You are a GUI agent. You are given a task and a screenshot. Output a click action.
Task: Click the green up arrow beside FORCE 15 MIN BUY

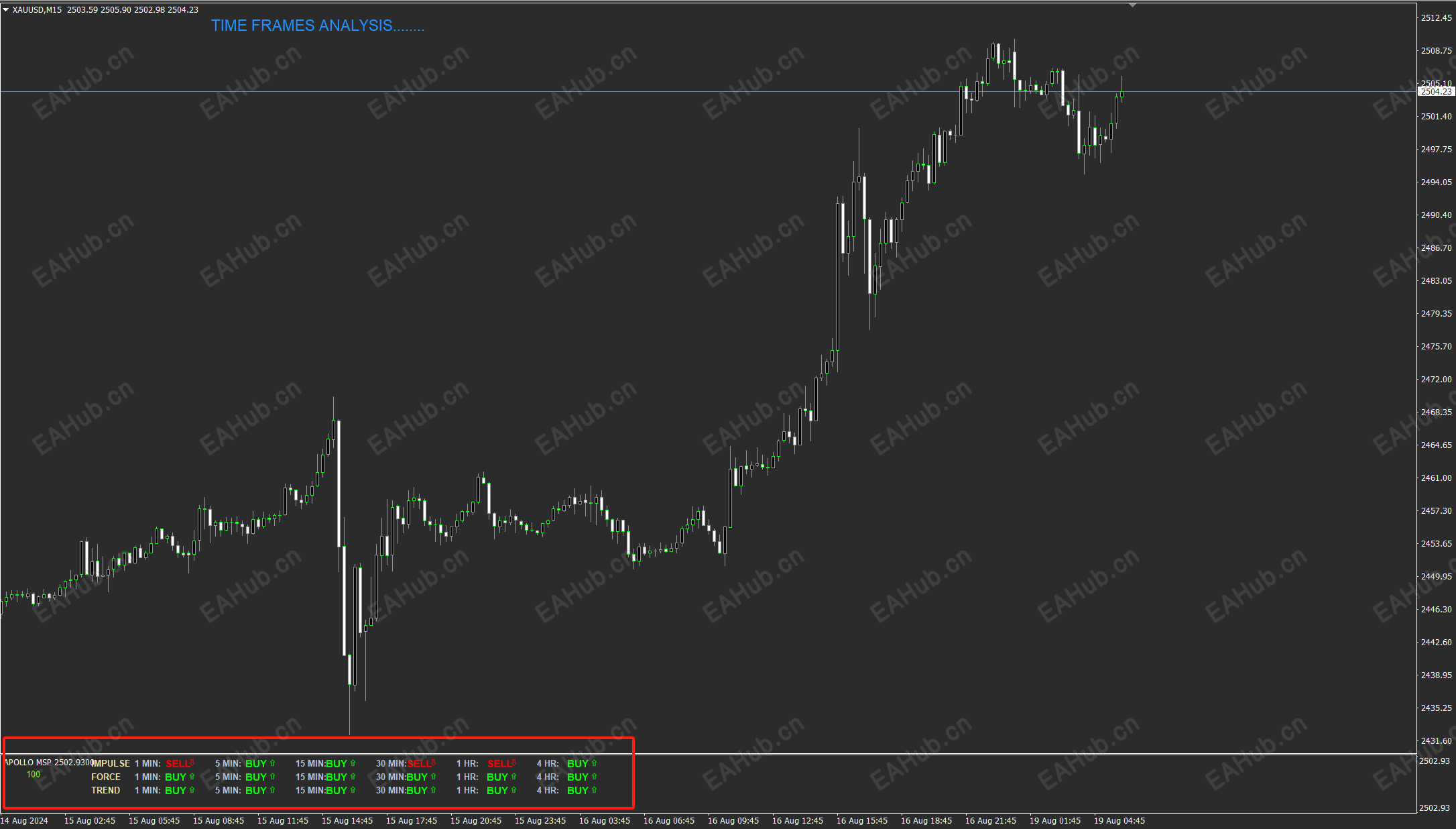[353, 777]
